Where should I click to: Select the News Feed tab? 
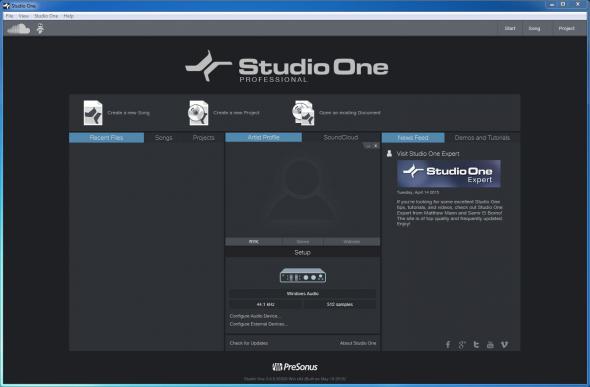click(413, 138)
